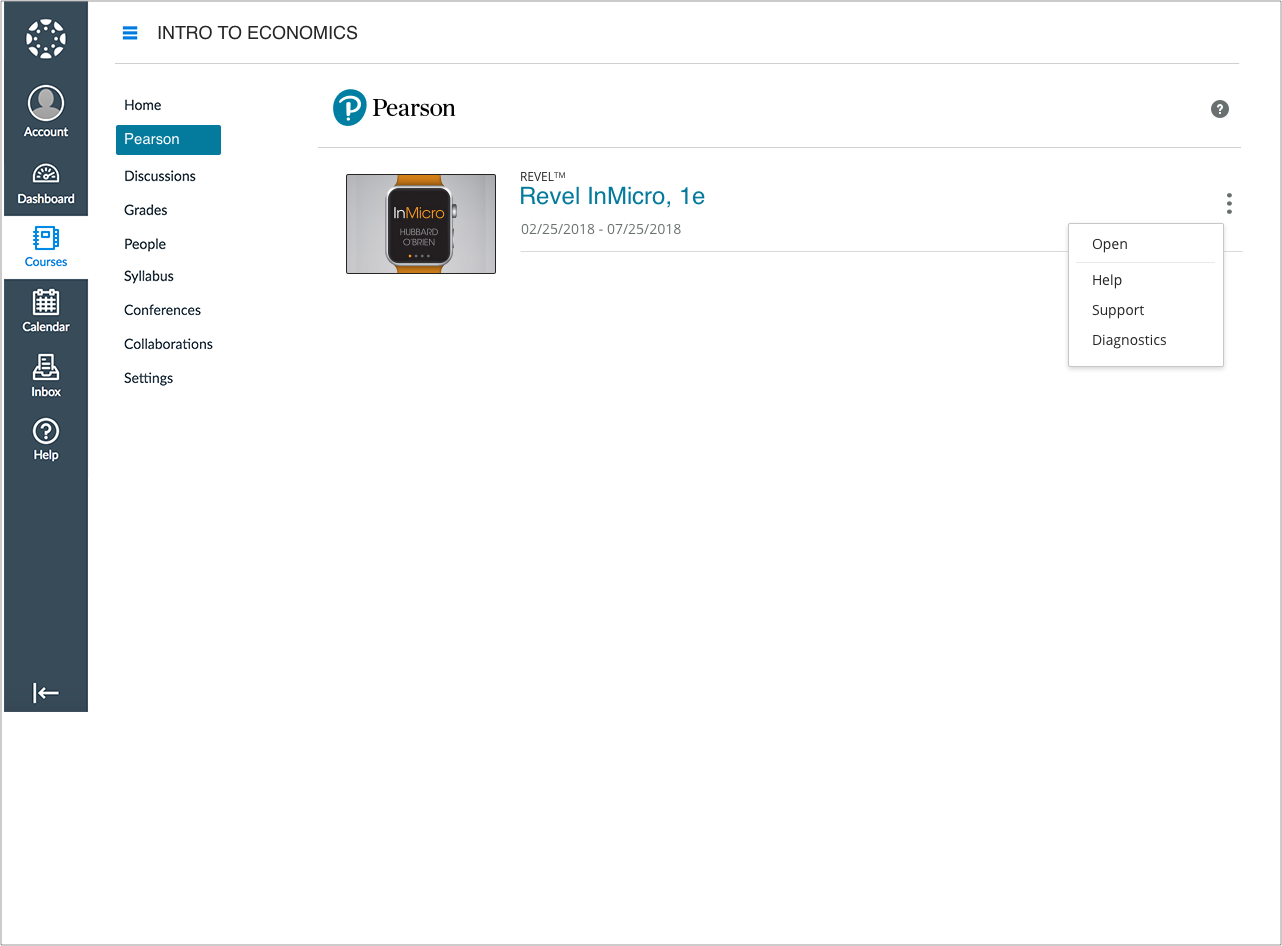Screen dimensions: 1282x946
Task: Click the Canvas logo icon
Action: (x=46, y=38)
